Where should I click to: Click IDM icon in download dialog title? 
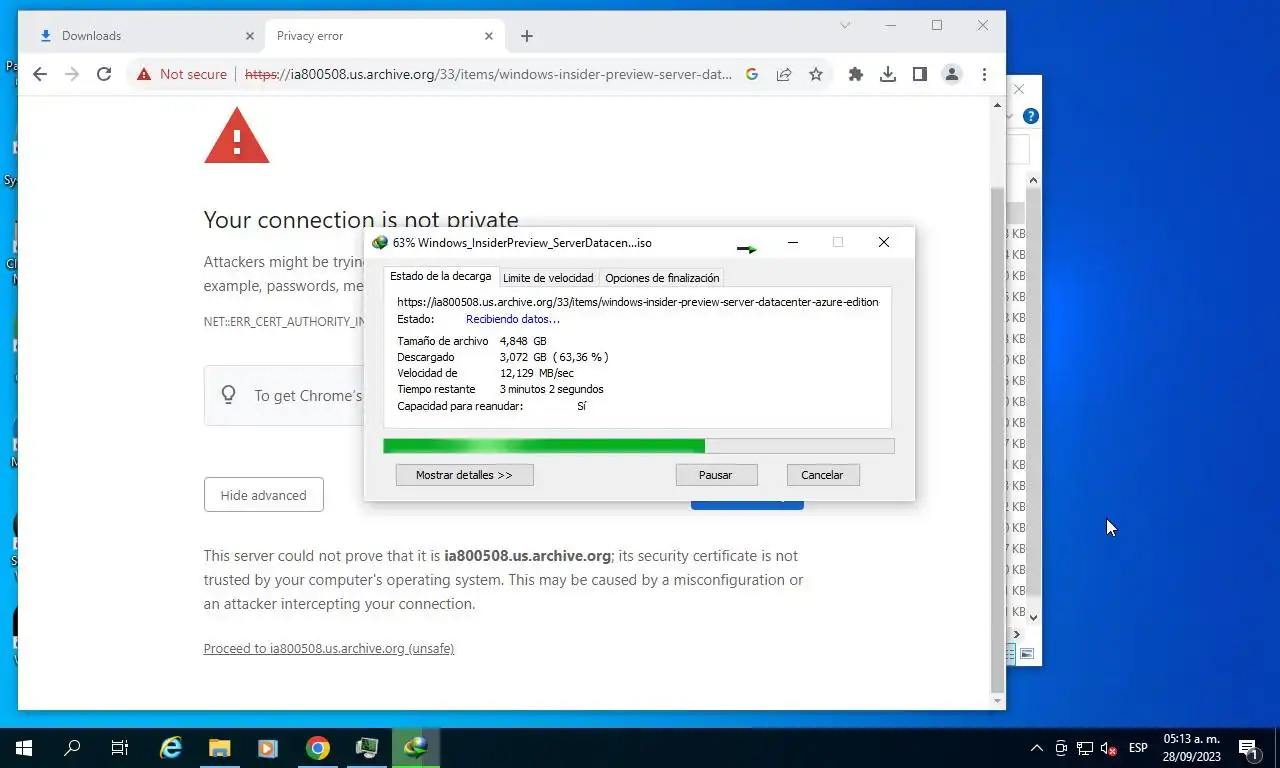380,243
